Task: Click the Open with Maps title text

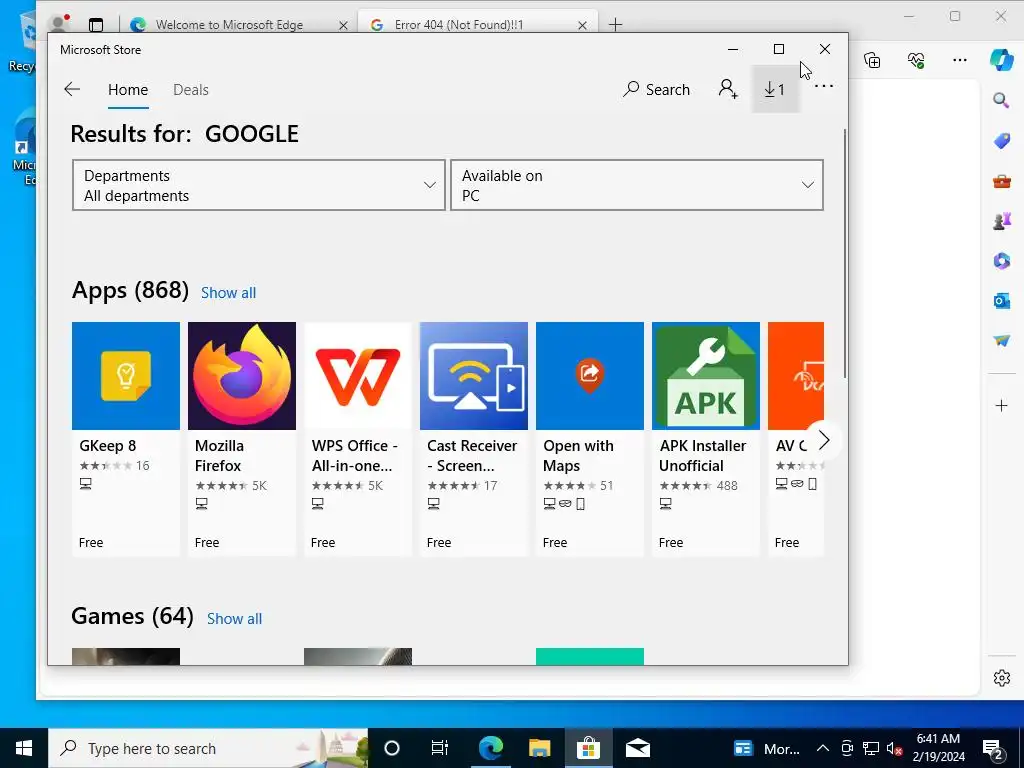Action: 579,456
